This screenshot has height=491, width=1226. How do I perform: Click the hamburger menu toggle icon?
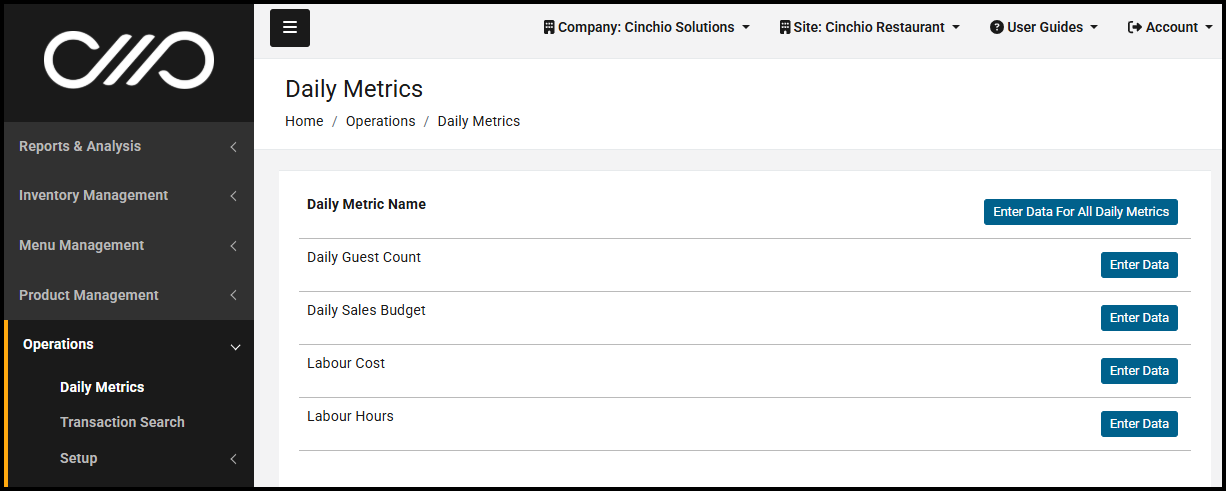click(290, 28)
